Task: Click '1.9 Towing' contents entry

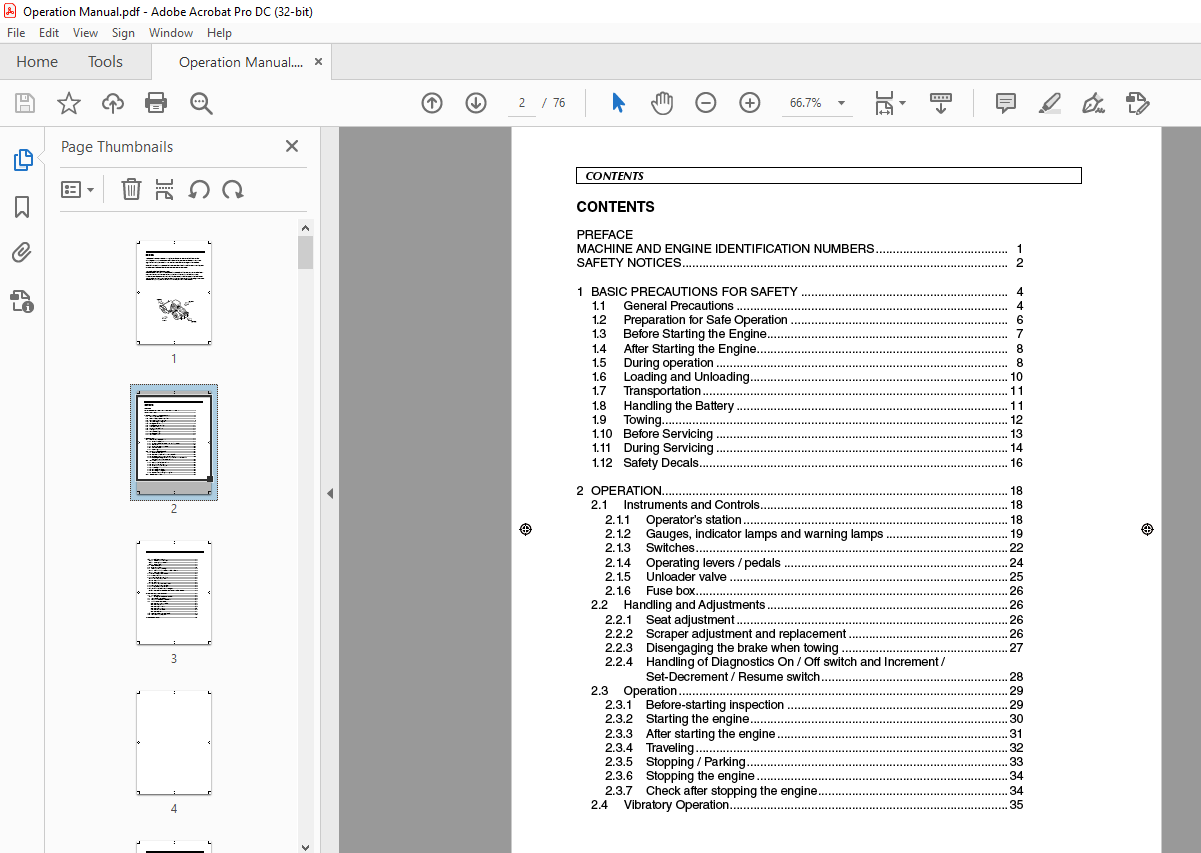Action: tap(807, 420)
